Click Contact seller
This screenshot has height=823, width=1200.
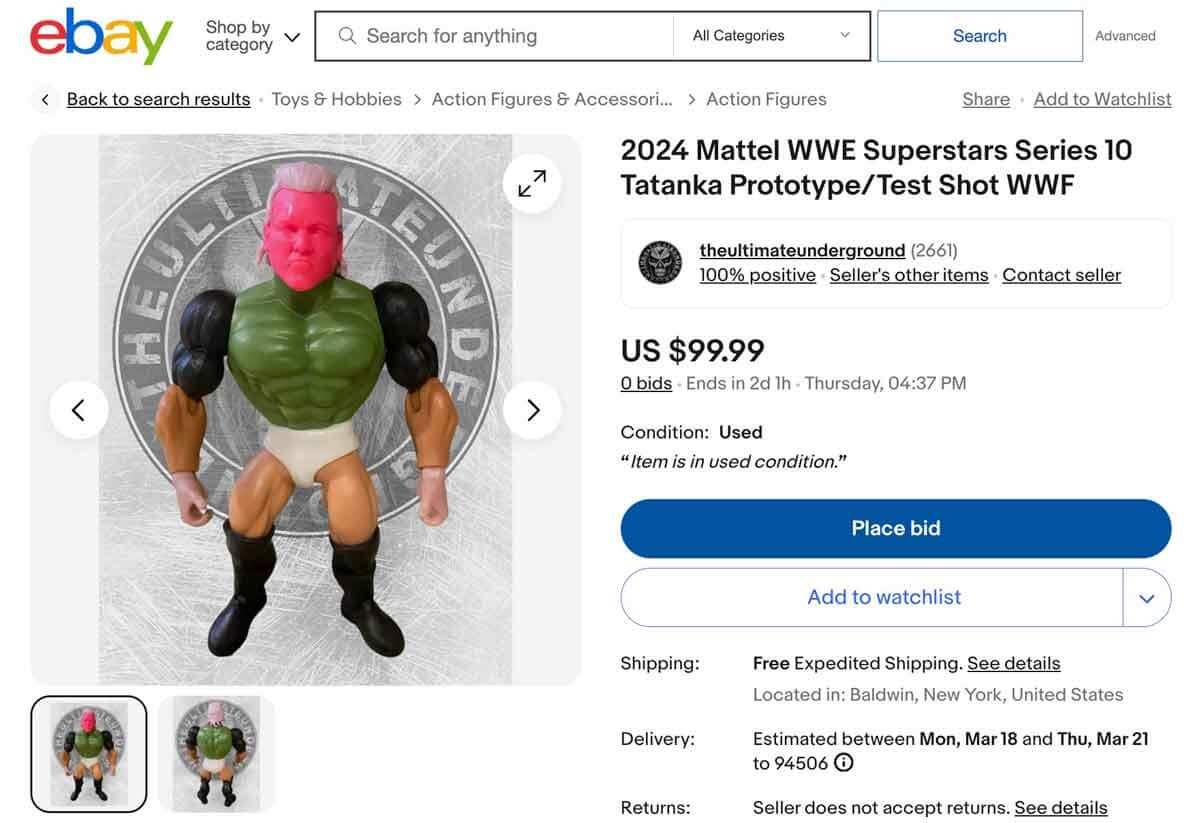click(1061, 274)
